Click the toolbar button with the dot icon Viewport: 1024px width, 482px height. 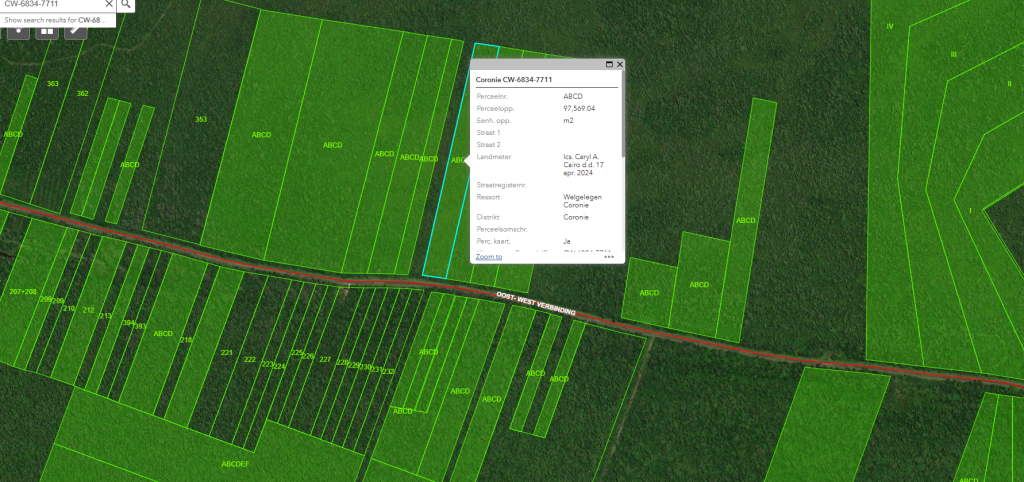point(18,30)
